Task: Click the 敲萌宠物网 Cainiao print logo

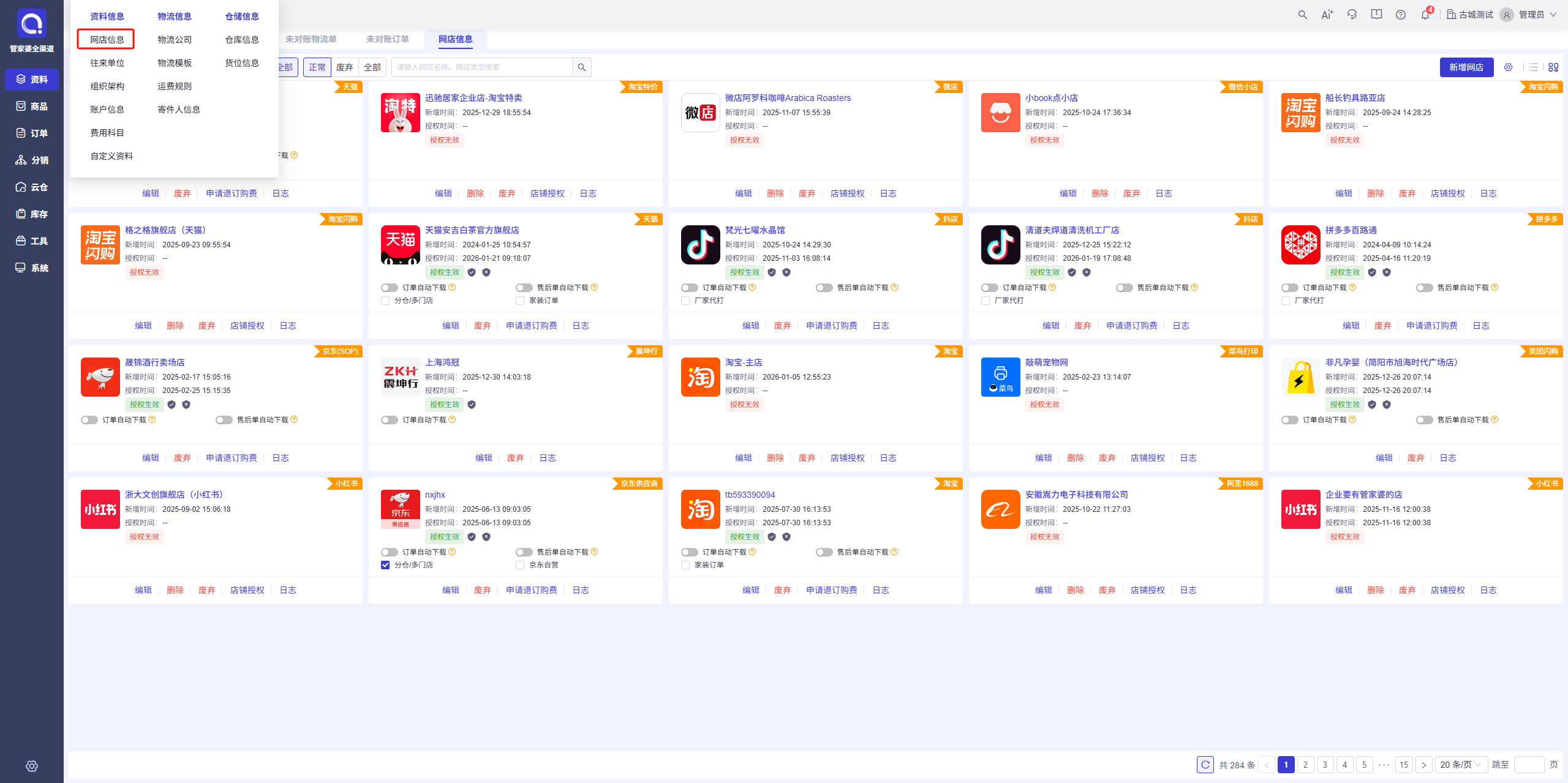Action: point(1001,377)
